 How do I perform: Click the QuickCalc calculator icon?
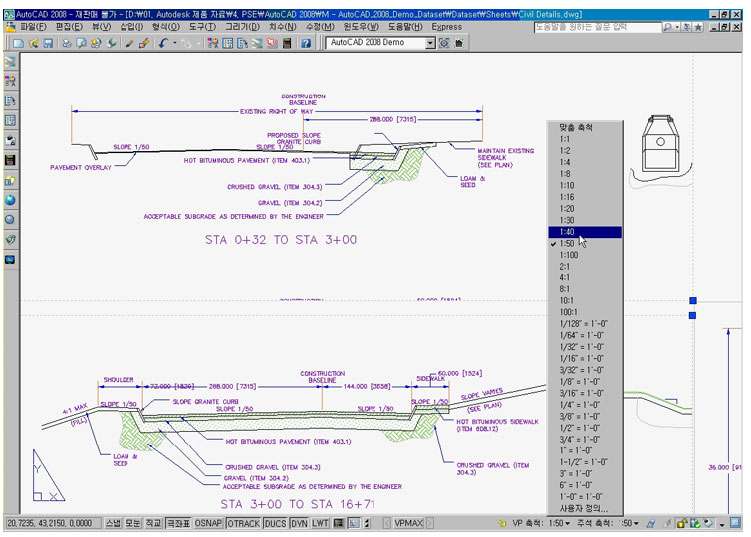[287, 44]
